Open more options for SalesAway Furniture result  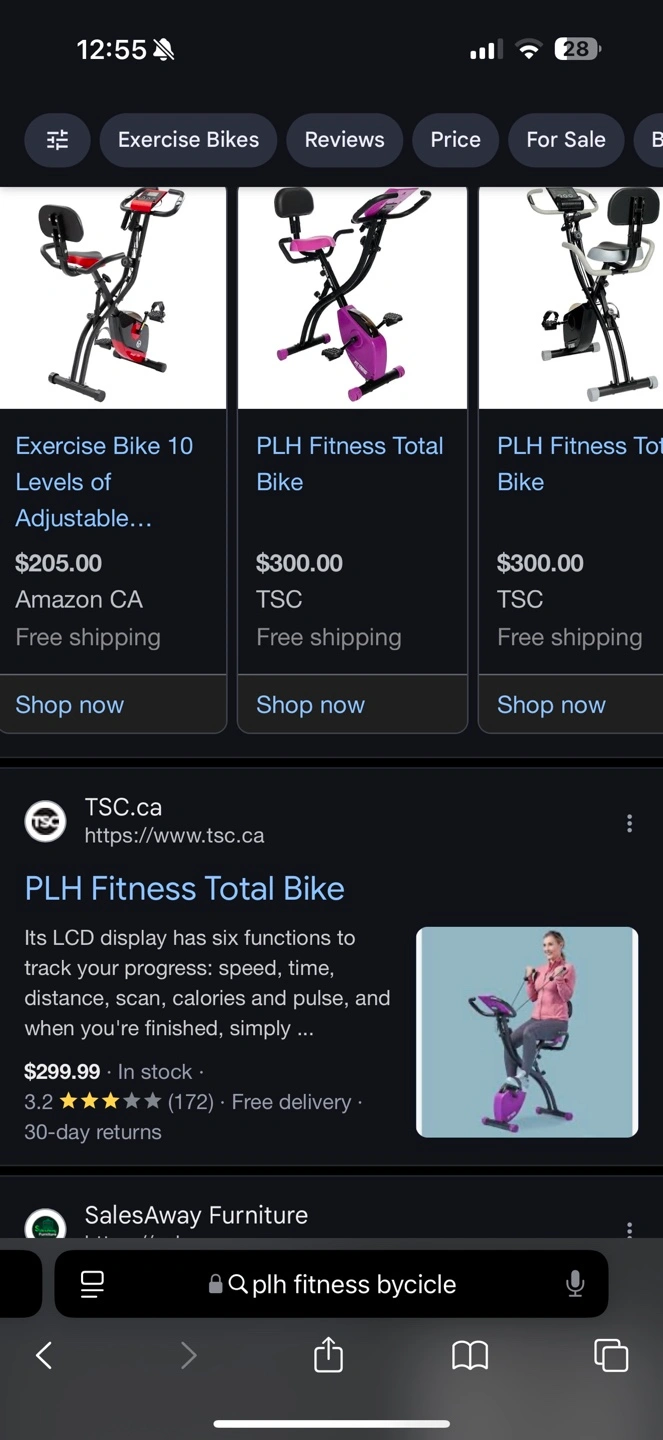pyautogui.click(x=629, y=1229)
